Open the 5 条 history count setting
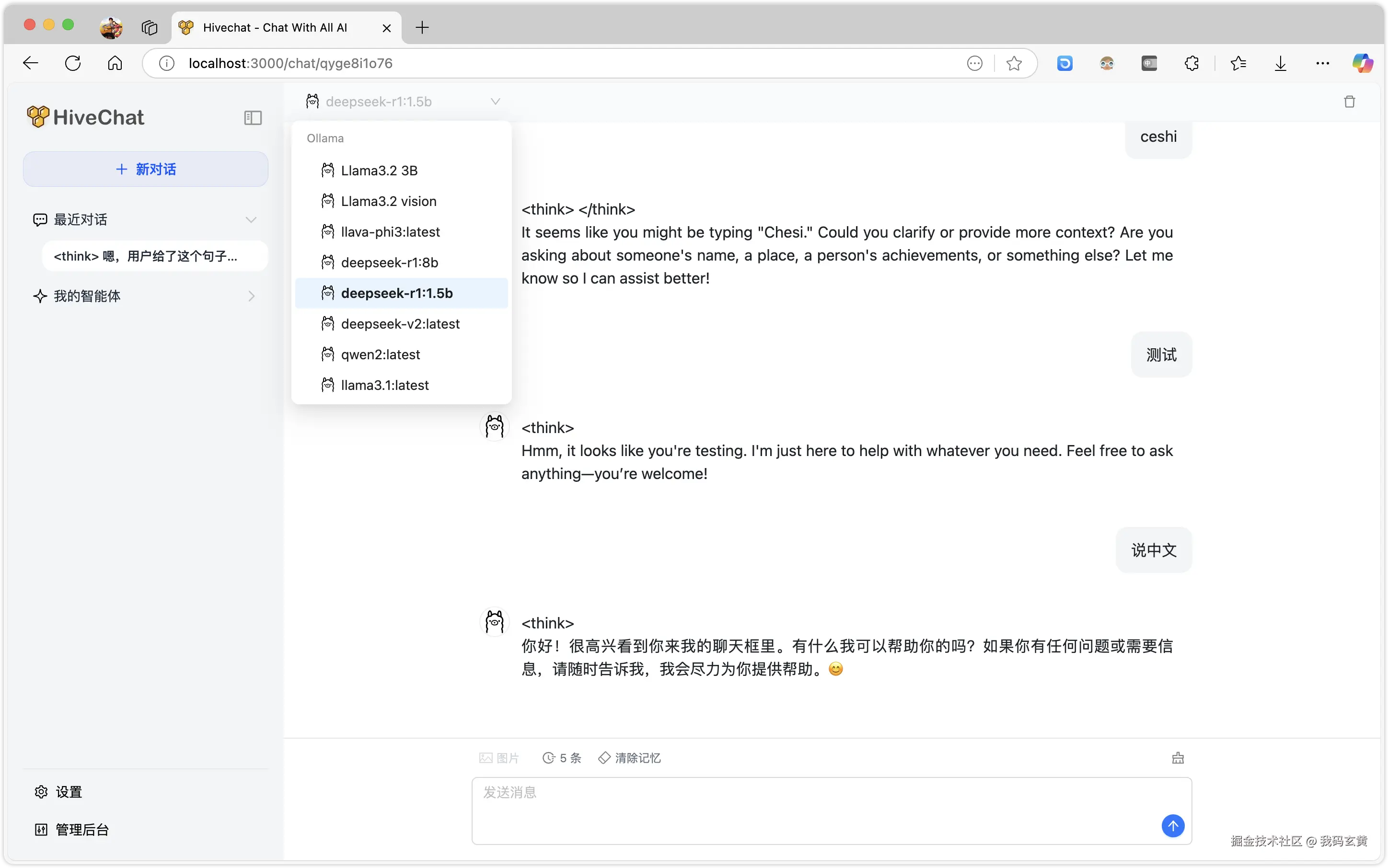 562,758
